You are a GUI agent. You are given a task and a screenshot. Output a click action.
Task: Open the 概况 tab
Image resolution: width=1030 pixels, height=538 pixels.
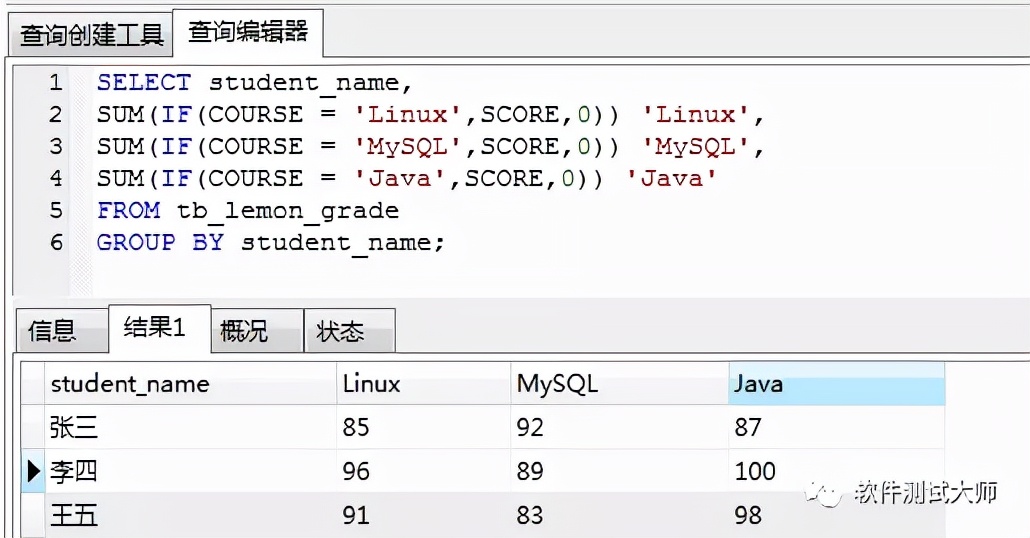(244, 331)
